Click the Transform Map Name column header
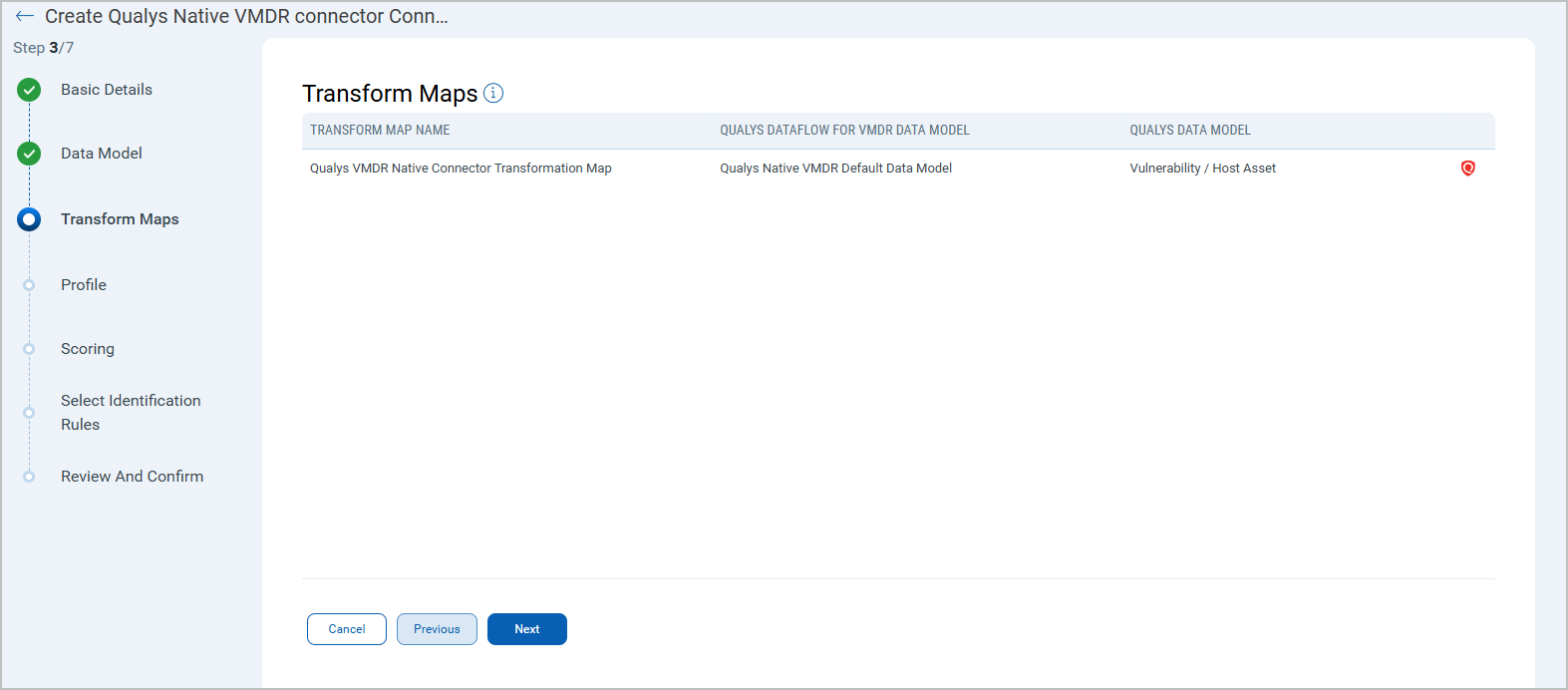Screen dimensions: 1568x690 (380, 131)
